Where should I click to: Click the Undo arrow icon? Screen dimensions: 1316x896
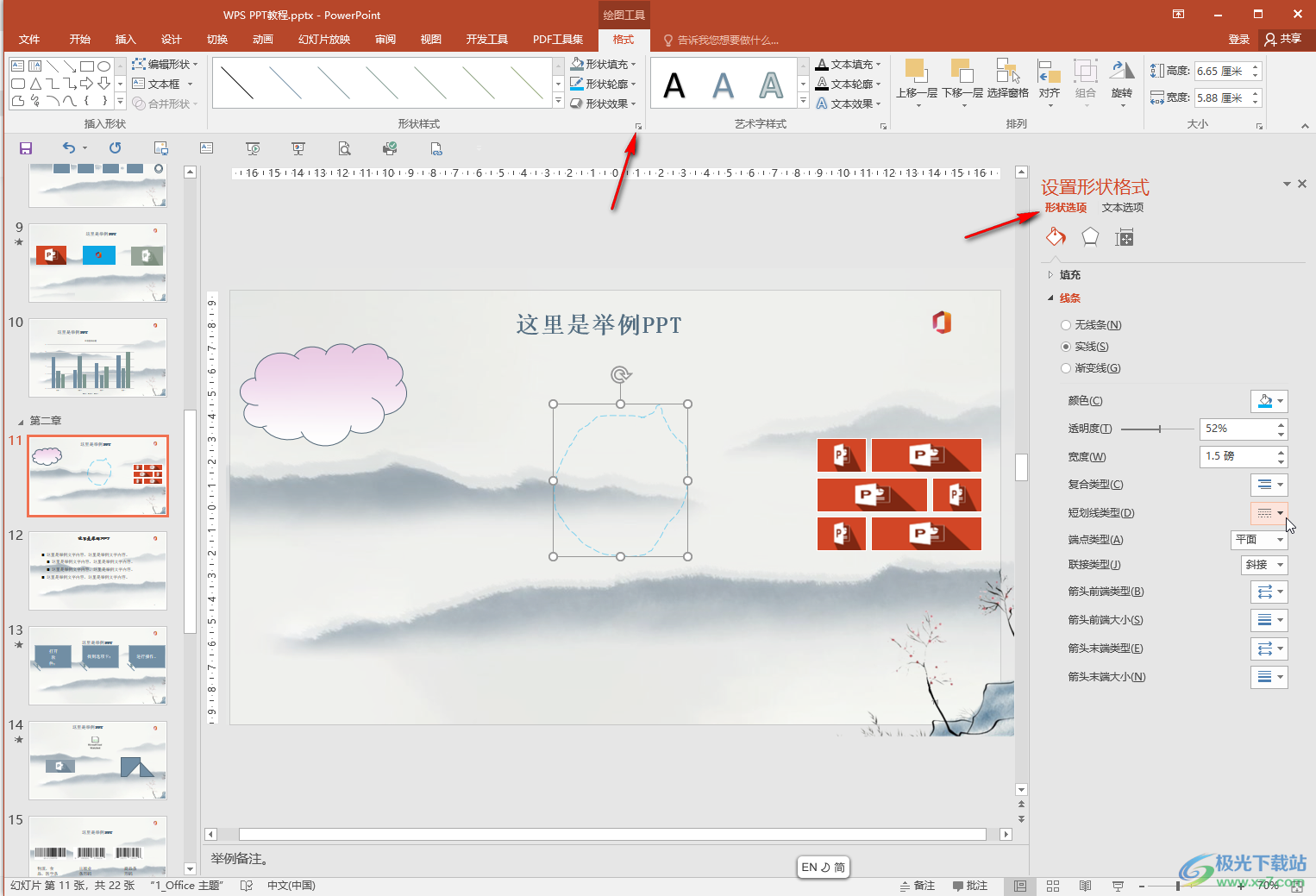click(x=69, y=148)
